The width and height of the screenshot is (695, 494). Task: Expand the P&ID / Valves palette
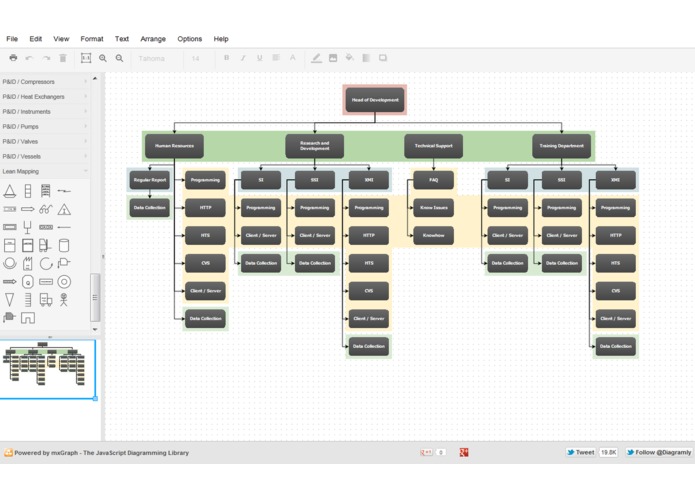pos(45,141)
